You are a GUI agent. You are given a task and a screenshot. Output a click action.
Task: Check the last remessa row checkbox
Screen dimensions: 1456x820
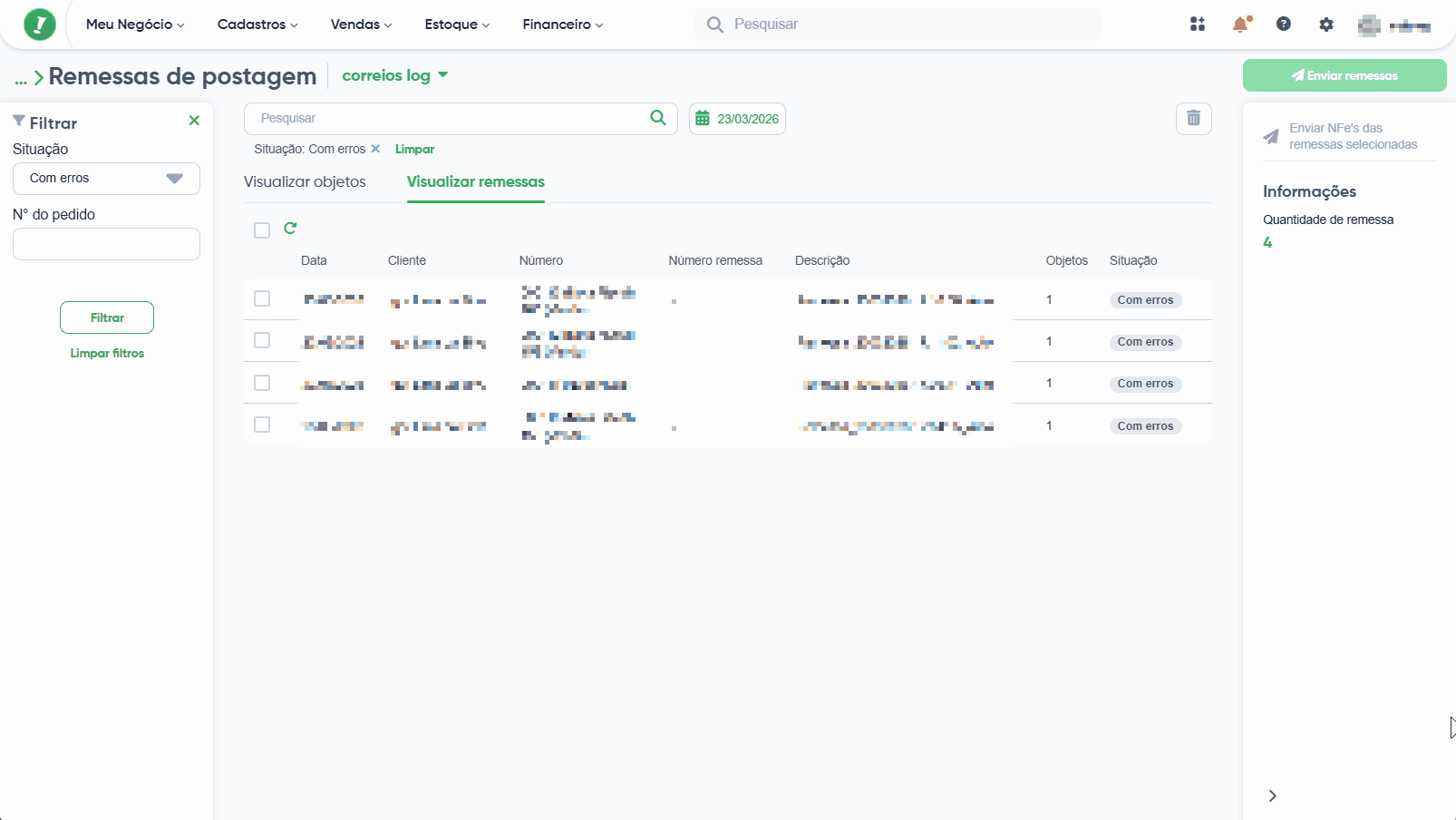(x=262, y=425)
